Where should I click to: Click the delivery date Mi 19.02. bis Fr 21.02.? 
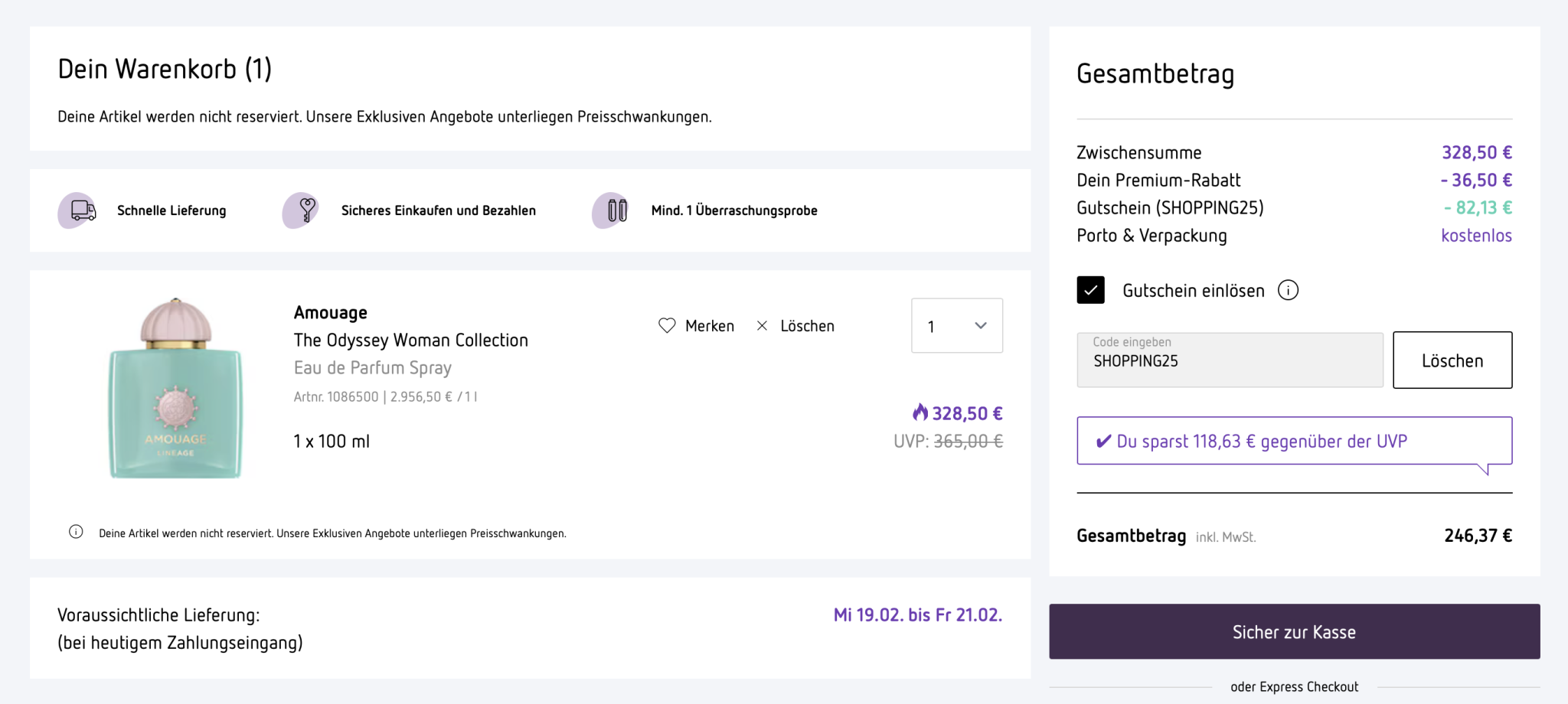click(x=918, y=615)
